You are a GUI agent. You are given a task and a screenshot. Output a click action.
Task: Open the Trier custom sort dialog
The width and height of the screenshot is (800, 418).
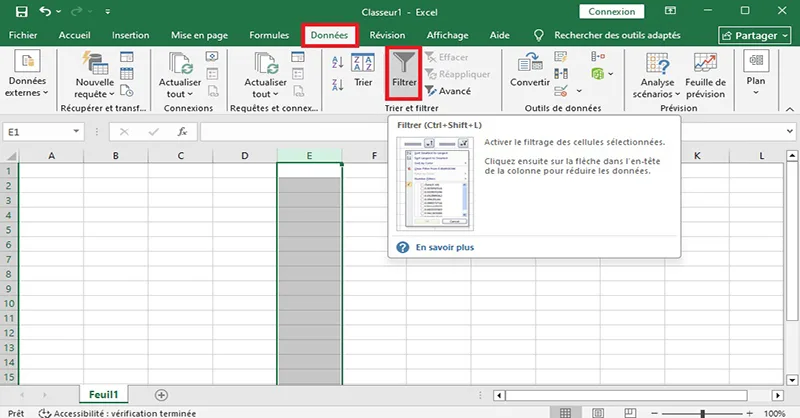coord(363,70)
